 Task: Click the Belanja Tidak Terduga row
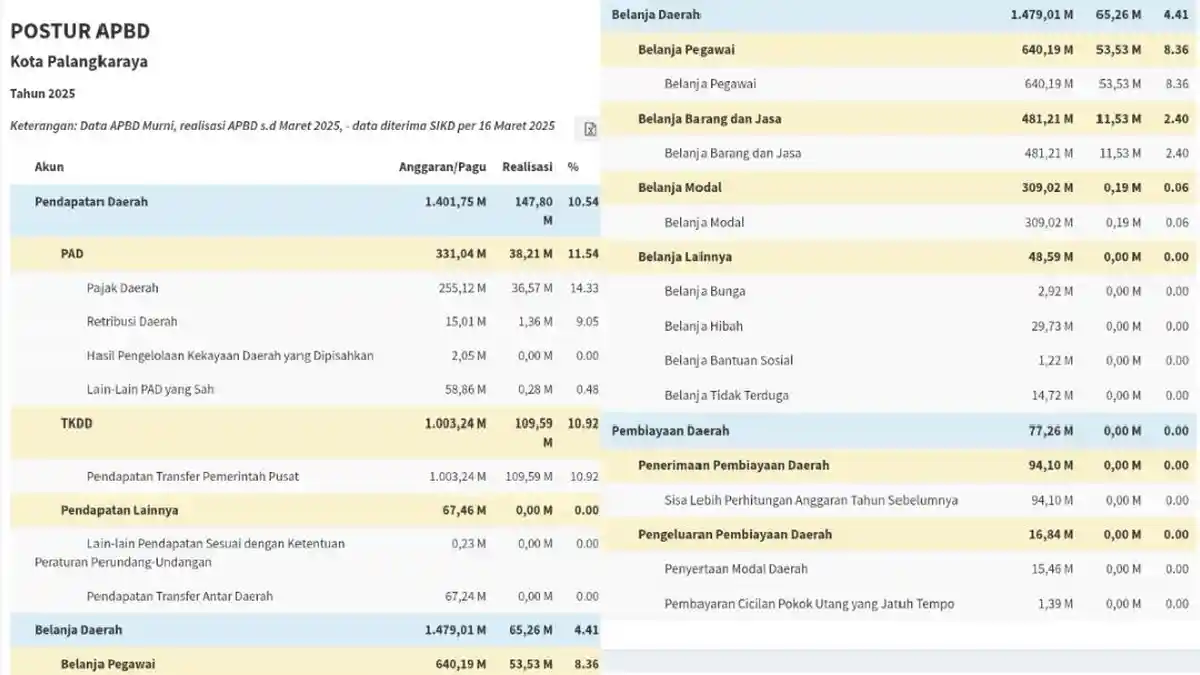click(900, 395)
